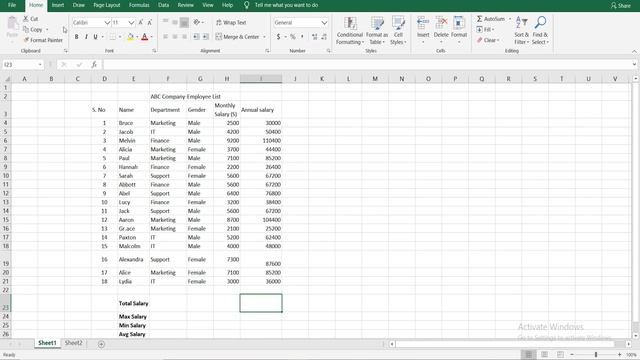Toggle Wrap Text
The image size is (640, 360).
click(x=231, y=22)
